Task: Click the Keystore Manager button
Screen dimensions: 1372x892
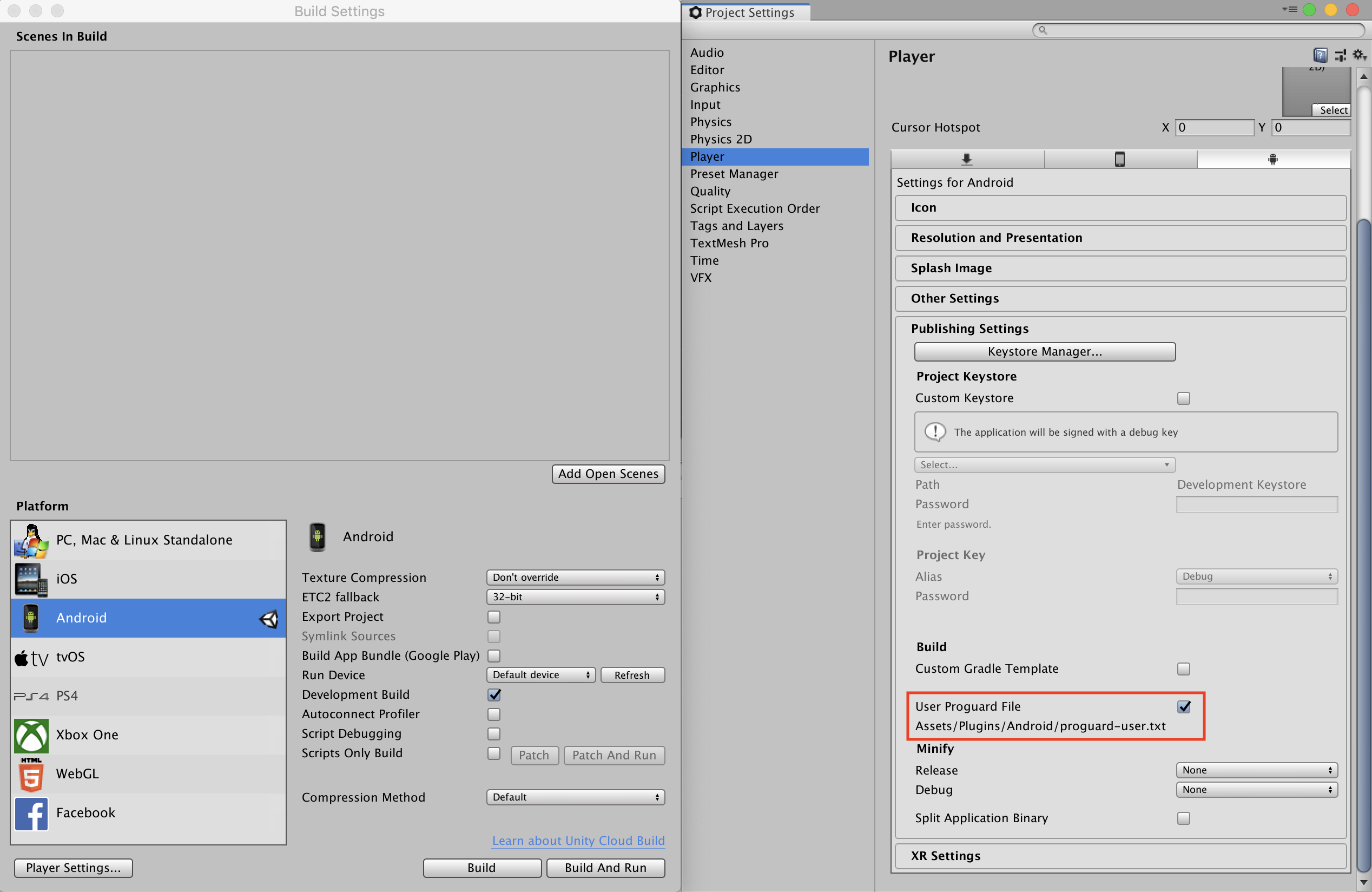Action: click(1043, 352)
